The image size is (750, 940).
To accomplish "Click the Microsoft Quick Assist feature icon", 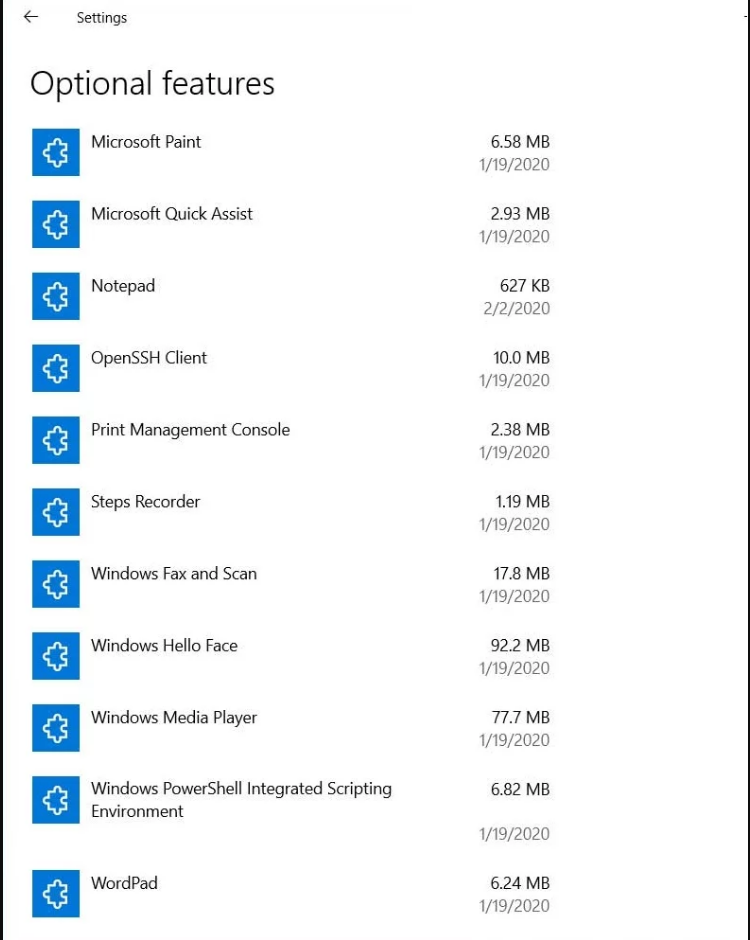I will coord(56,224).
